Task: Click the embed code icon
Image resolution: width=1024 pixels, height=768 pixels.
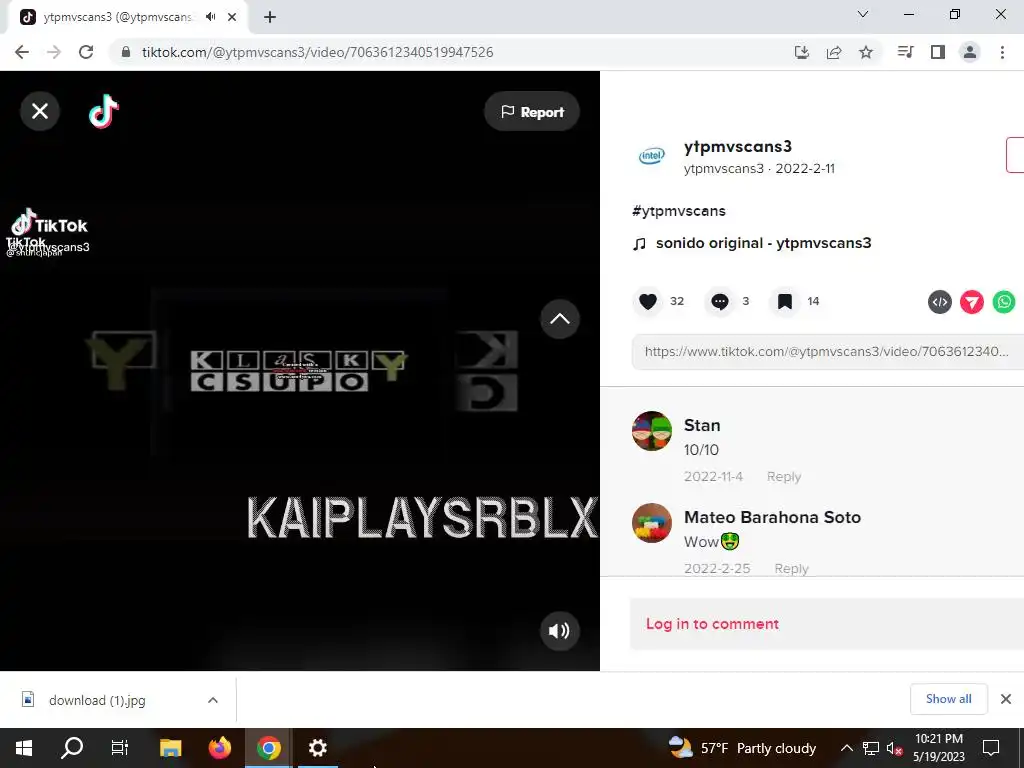Action: coord(940,302)
